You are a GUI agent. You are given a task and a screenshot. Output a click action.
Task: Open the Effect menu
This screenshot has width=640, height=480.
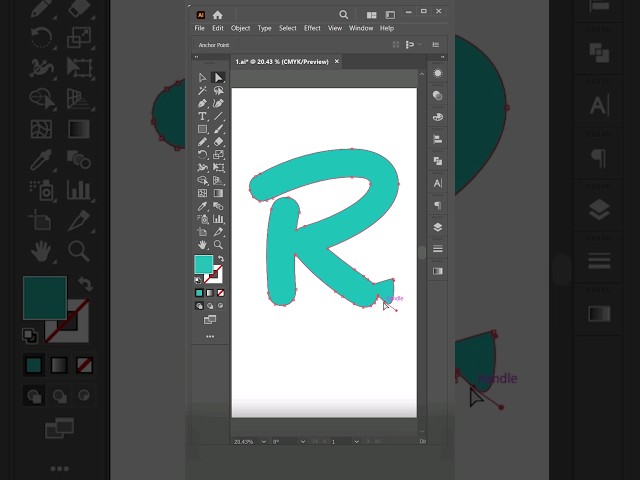312,28
